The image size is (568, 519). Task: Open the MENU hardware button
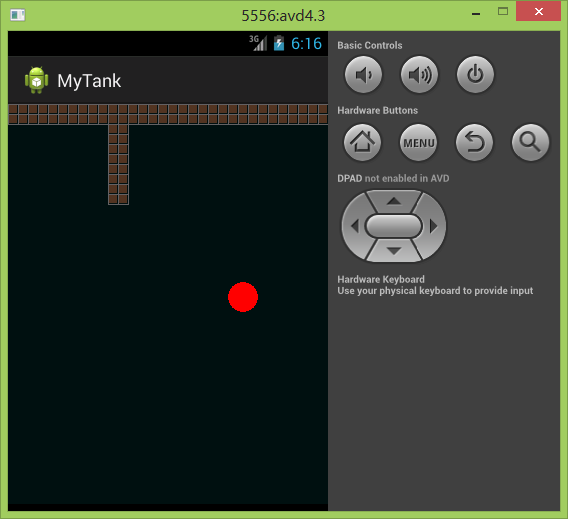pos(418,143)
